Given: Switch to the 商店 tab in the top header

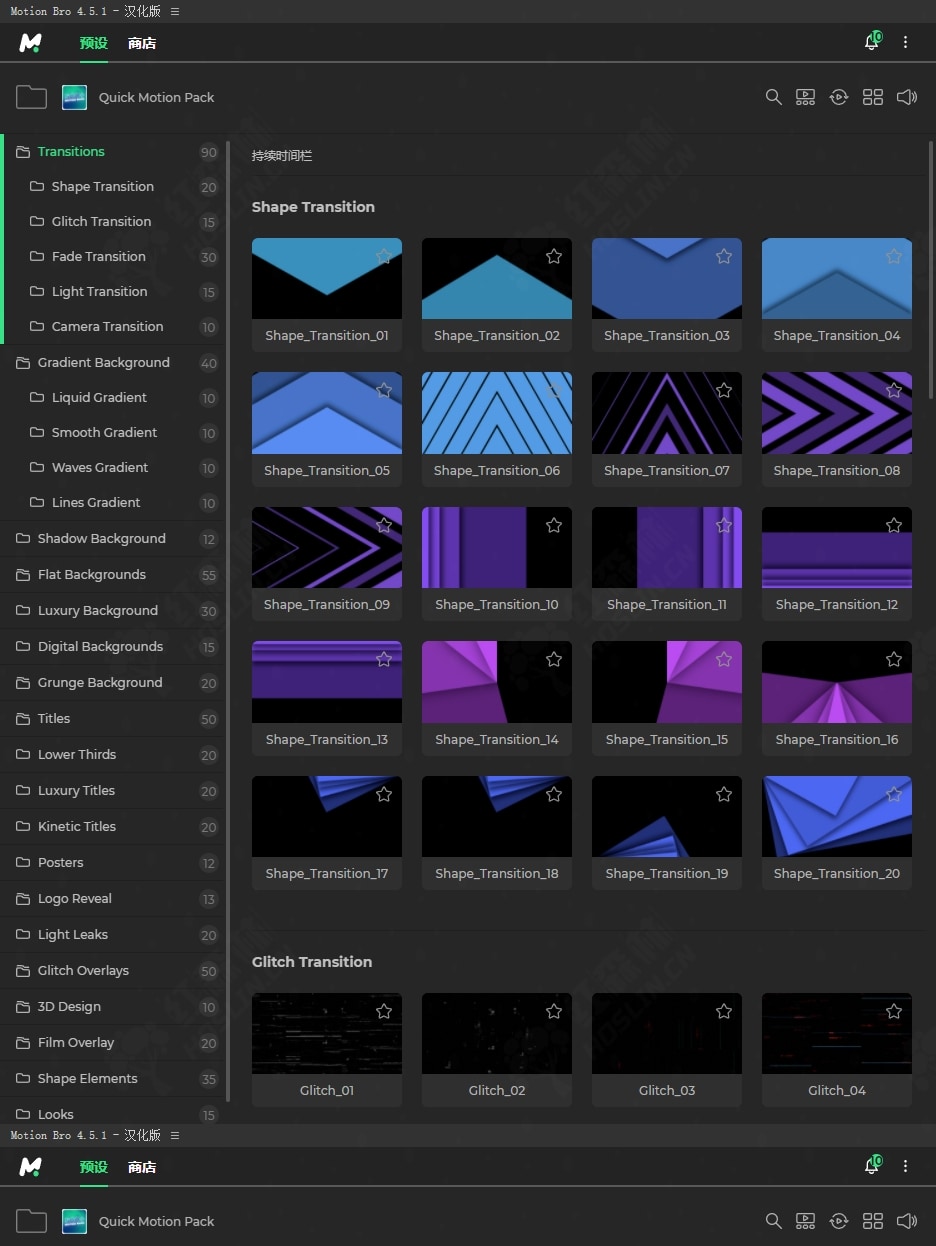Looking at the screenshot, I should (142, 44).
